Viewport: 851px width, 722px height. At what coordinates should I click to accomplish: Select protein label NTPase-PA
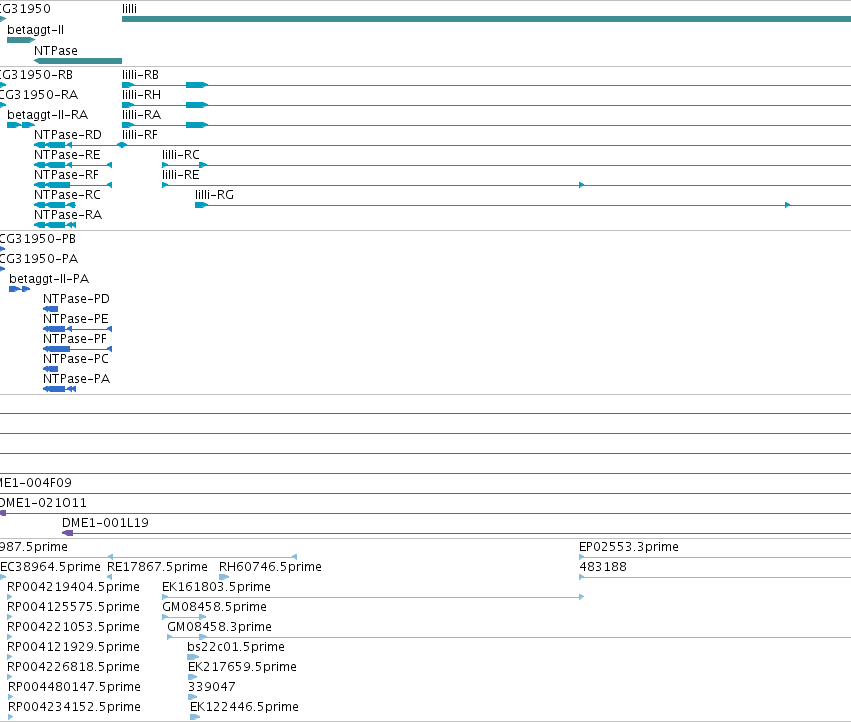point(77,379)
